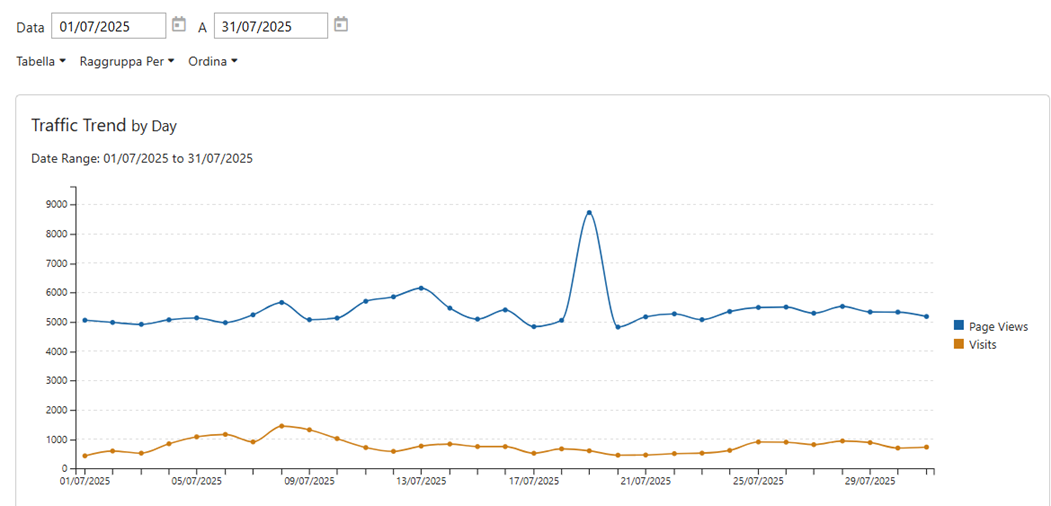Select the last Page Views data point
The image size is (1051, 506).
[927, 317]
